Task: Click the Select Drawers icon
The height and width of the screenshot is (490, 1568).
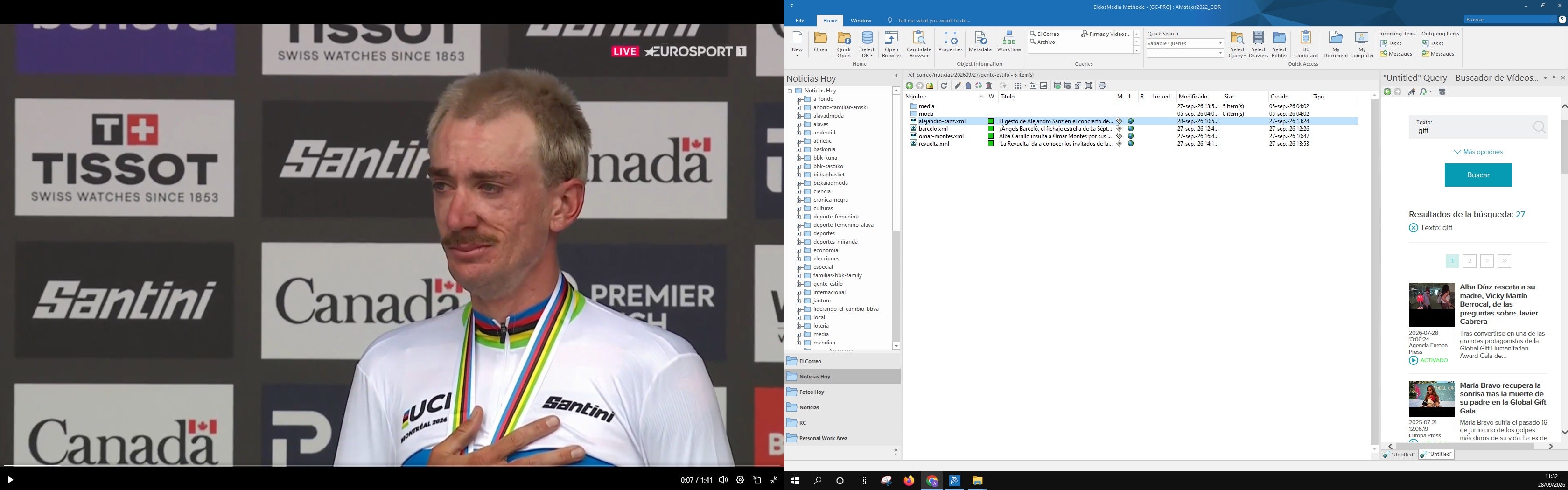Action: (1258, 44)
